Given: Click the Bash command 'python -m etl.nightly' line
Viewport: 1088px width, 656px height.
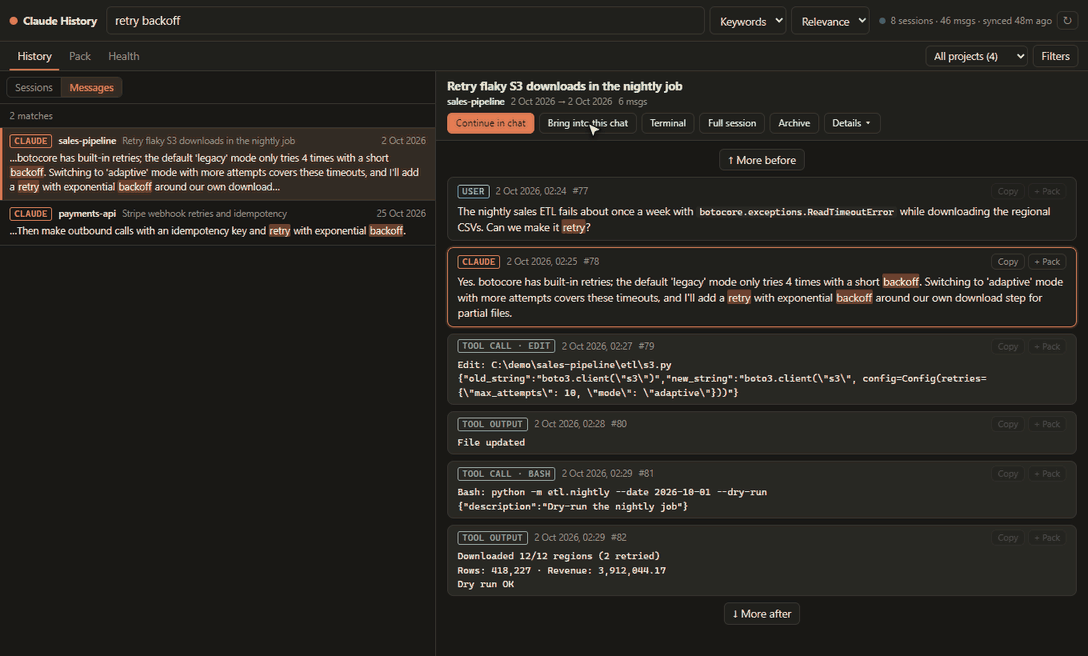Looking at the screenshot, I should click(612, 492).
